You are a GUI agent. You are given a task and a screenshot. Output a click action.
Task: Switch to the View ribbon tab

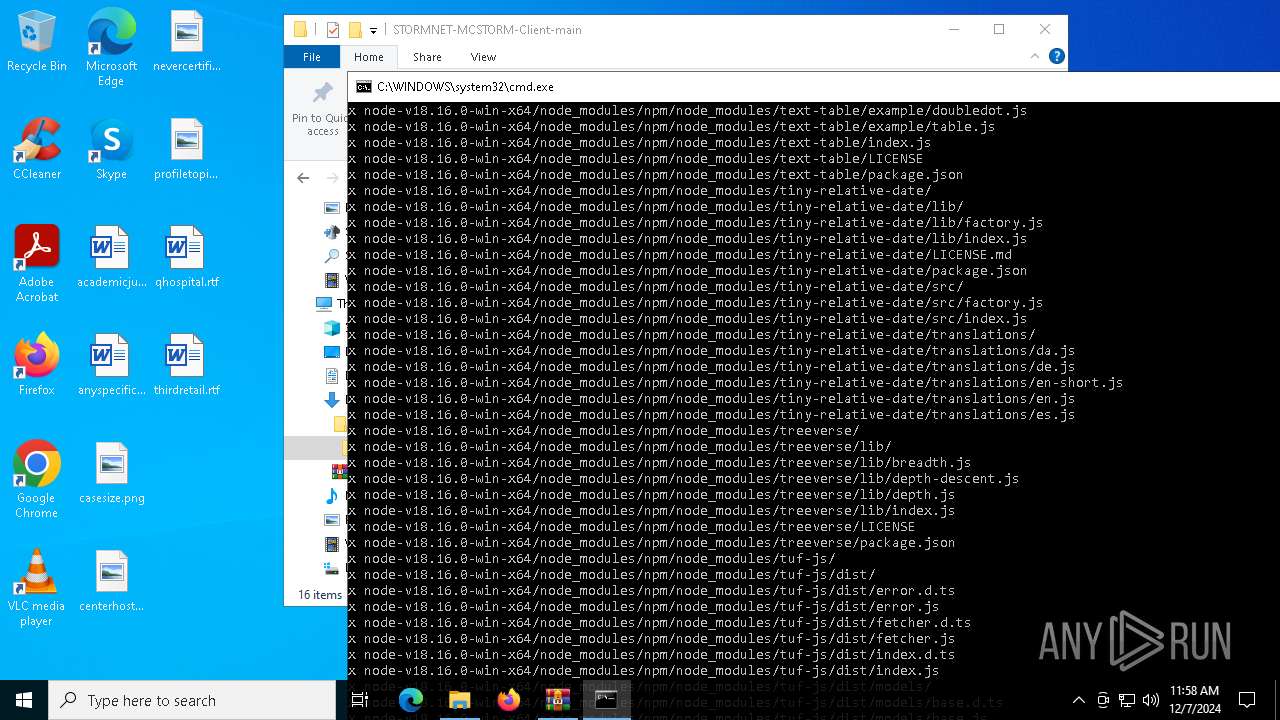click(483, 57)
